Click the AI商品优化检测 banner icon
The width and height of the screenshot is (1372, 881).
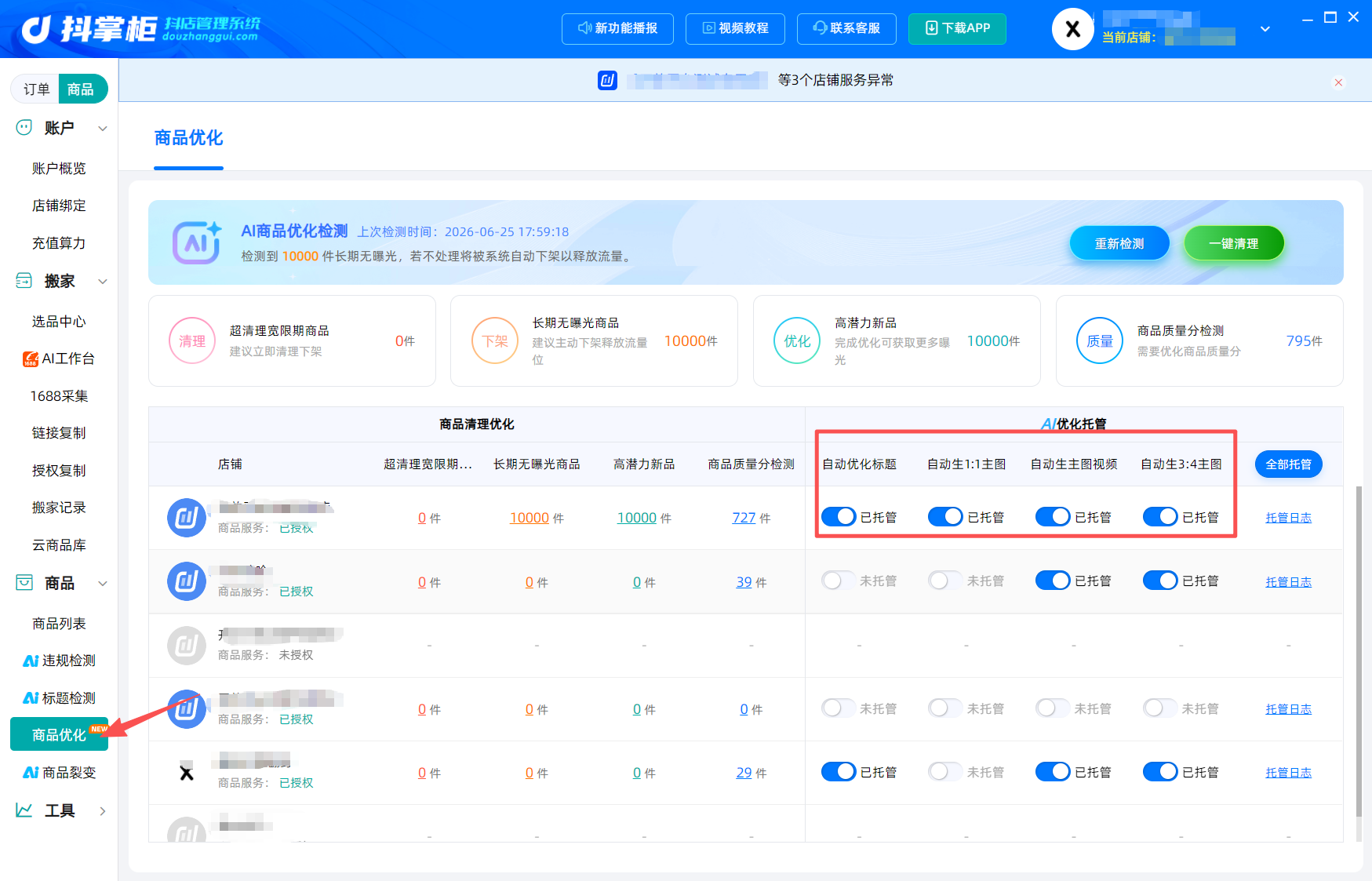[x=196, y=242]
